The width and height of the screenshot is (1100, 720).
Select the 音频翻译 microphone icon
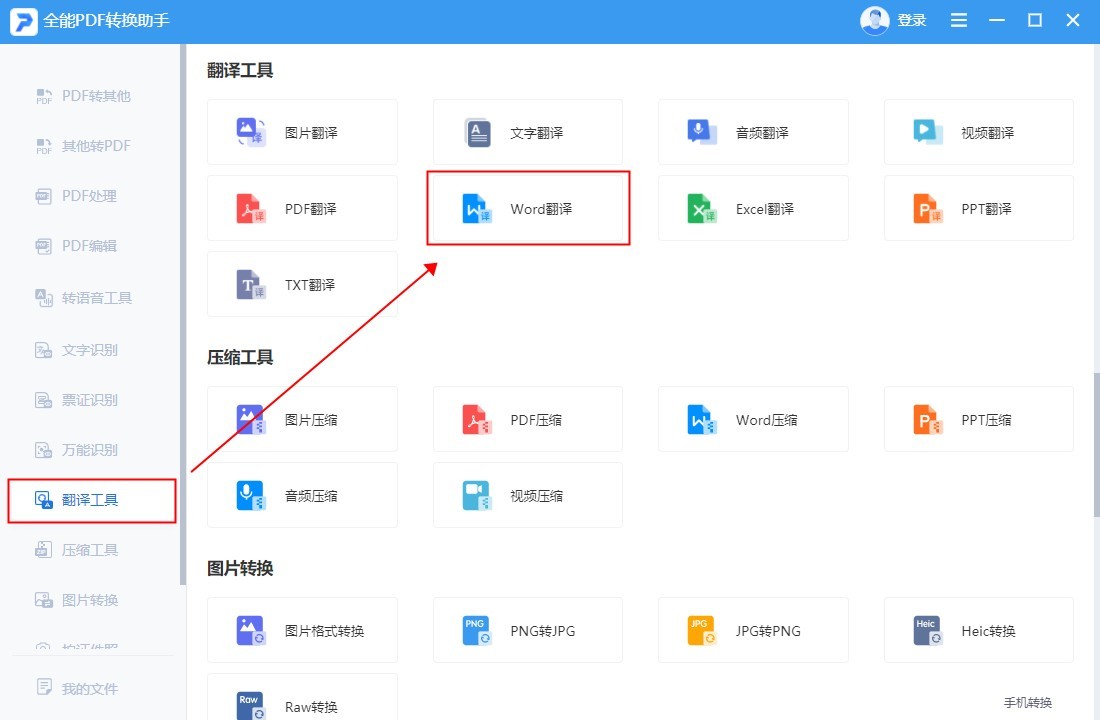click(702, 132)
